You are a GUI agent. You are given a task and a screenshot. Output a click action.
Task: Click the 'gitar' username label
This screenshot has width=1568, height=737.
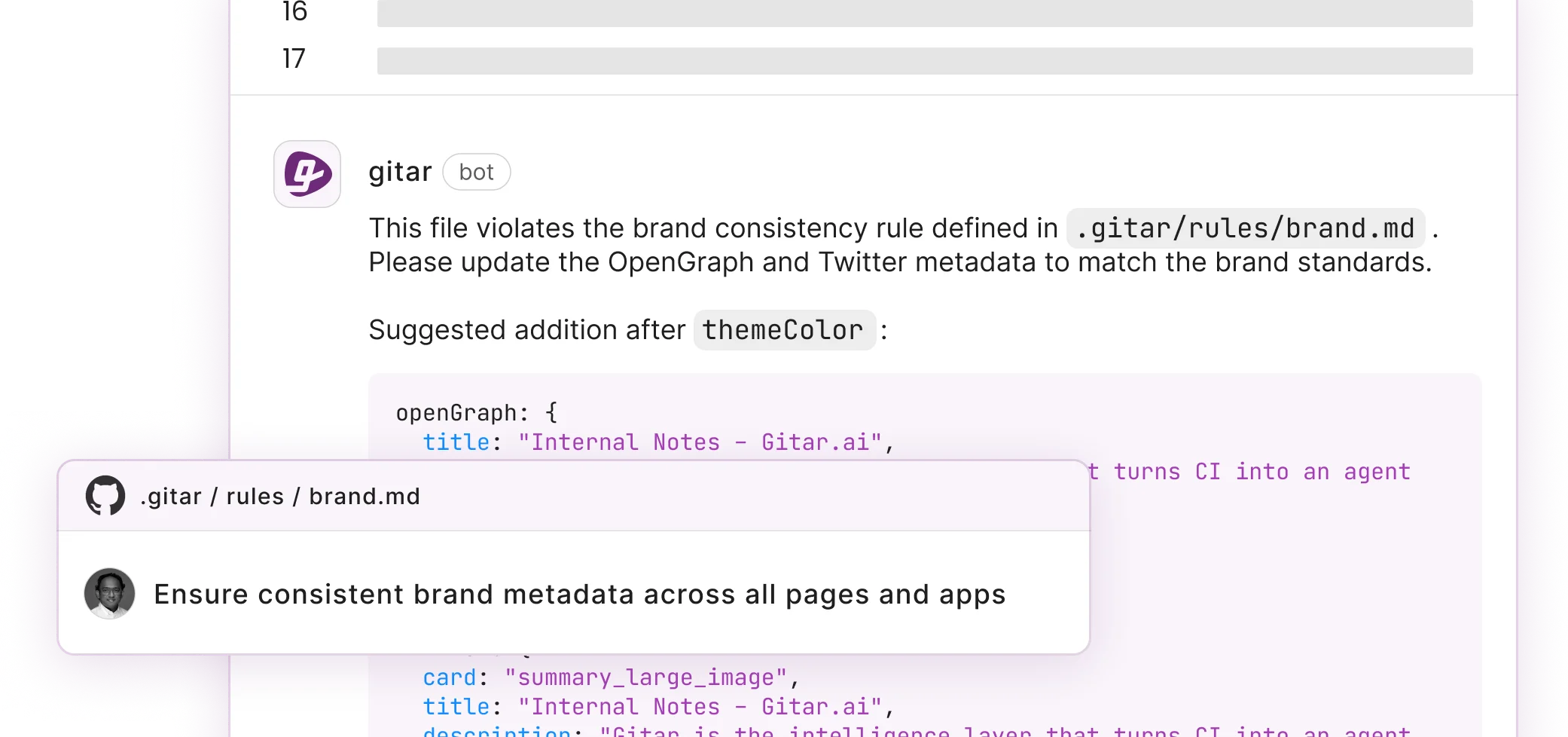click(x=399, y=172)
